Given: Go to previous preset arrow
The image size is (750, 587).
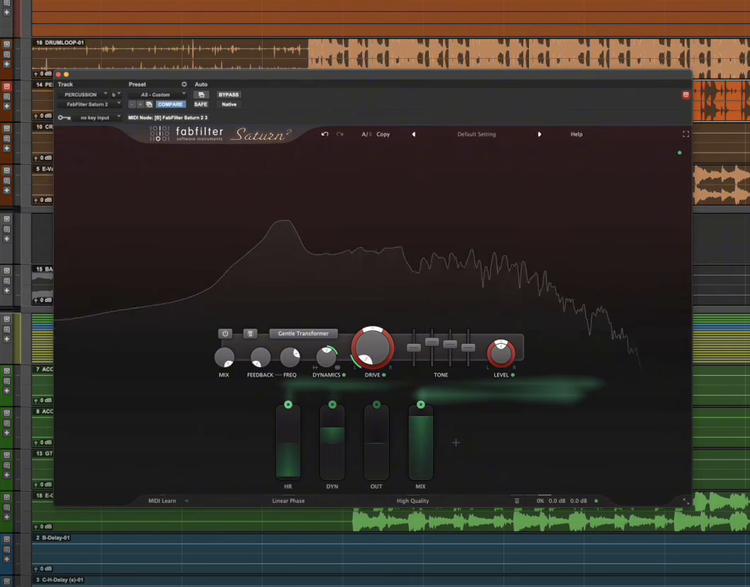Looking at the screenshot, I should [414, 134].
